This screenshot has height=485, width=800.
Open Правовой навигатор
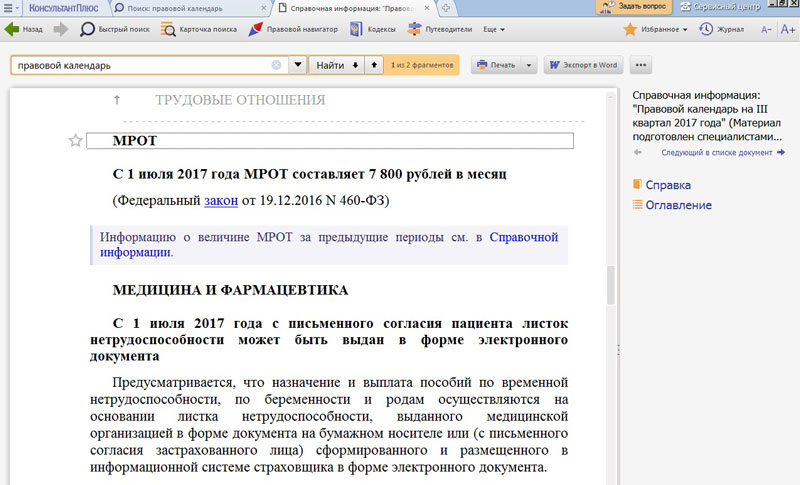coord(292,29)
